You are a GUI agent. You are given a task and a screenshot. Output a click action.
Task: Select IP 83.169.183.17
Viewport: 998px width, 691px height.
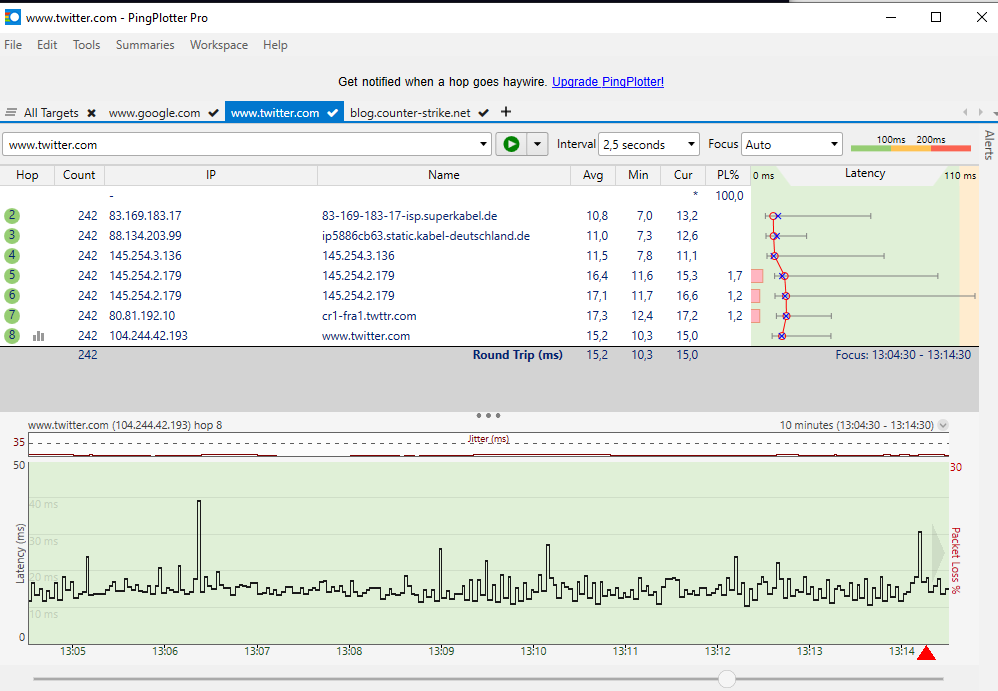coord(145,216)
